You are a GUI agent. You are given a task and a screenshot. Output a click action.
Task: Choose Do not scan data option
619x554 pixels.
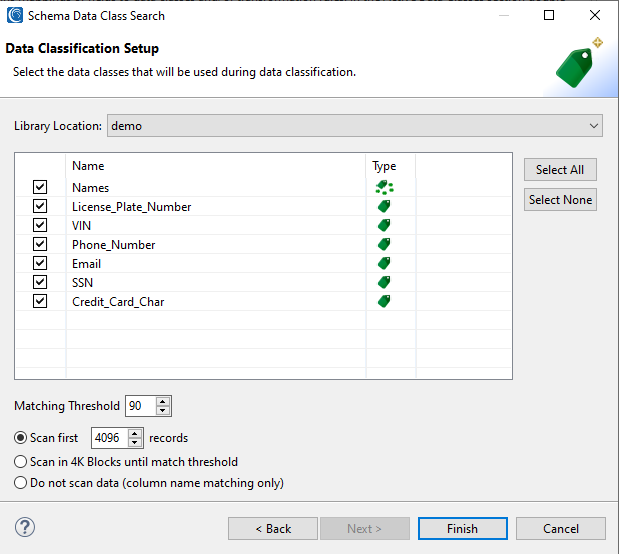click(21, 483)
